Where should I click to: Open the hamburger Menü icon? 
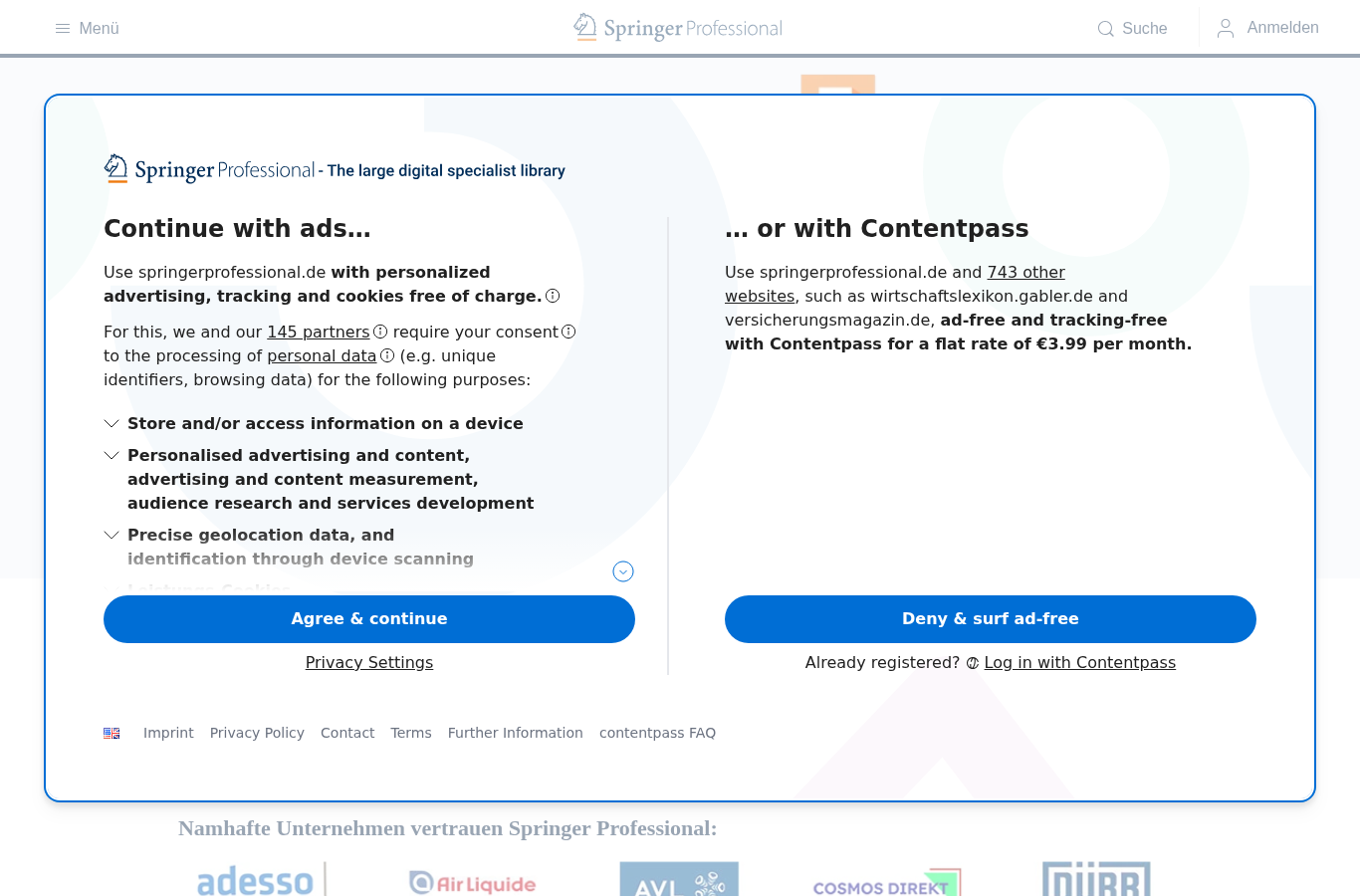(x=63, y=29)
